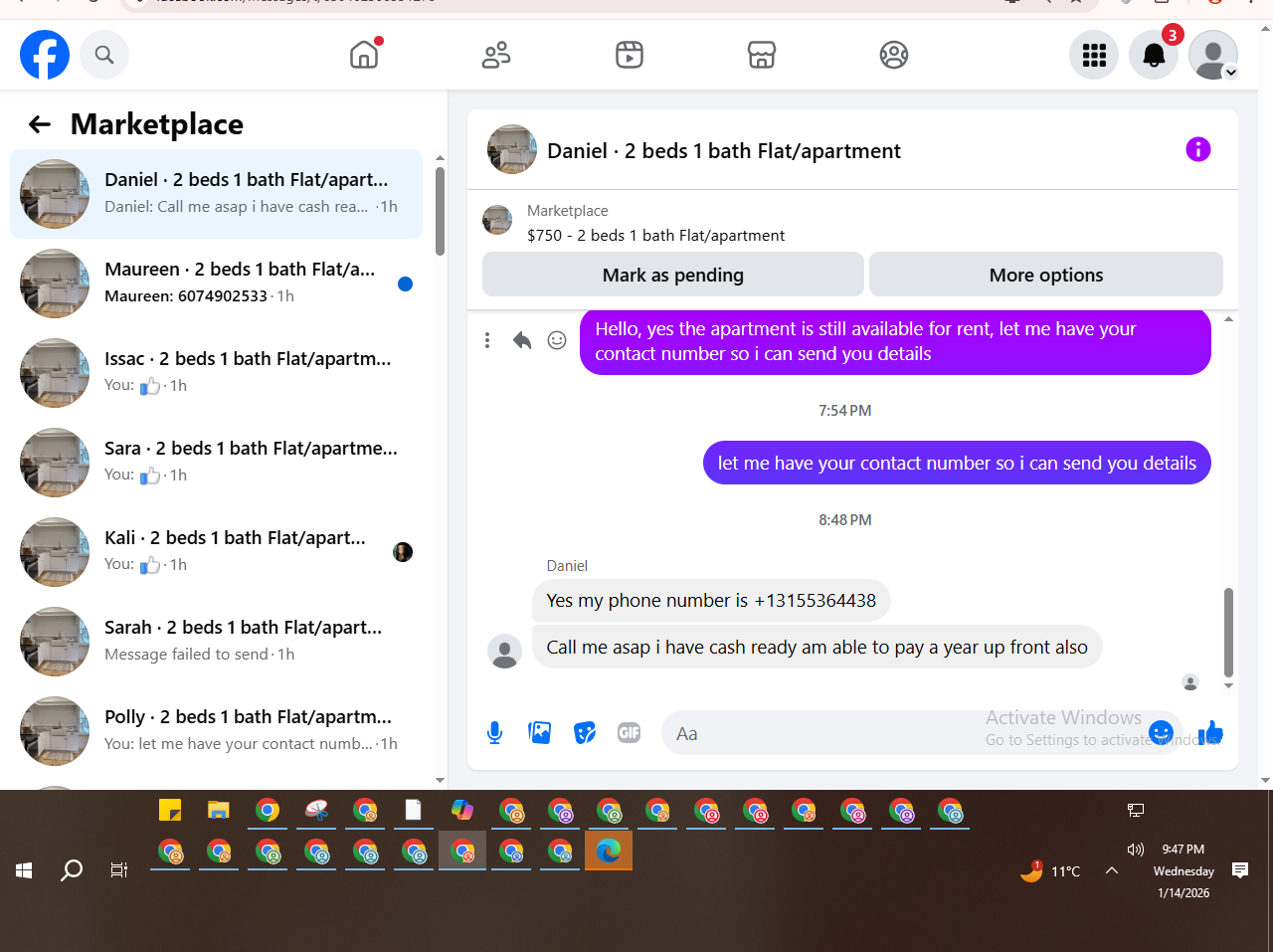Open the Video/Reels icon in top navigation
Screen dimensions: 1273x952
pyautogui.click(x=630, y=55)
